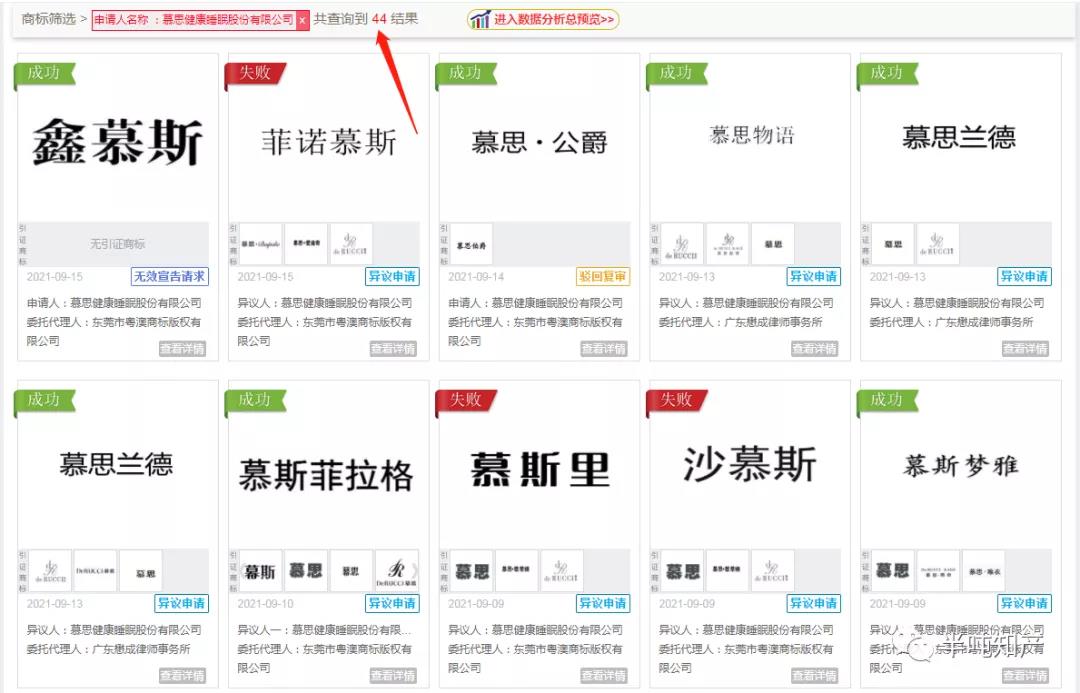Show 查看详情 for the 慕斯梦雅 card

pos(1026,676)
